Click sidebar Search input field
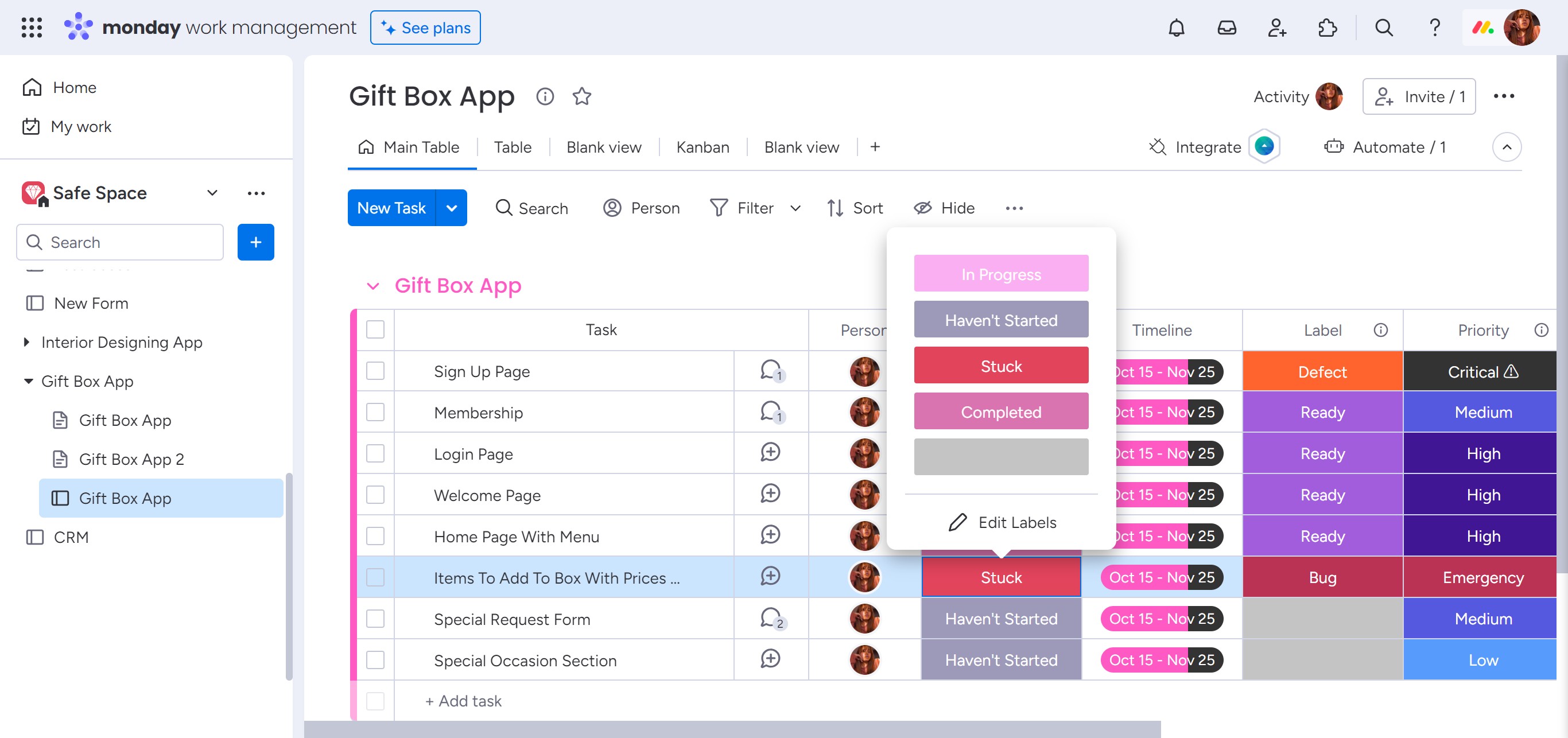Viewport: 1568px width, 738px height. (120, 242)
